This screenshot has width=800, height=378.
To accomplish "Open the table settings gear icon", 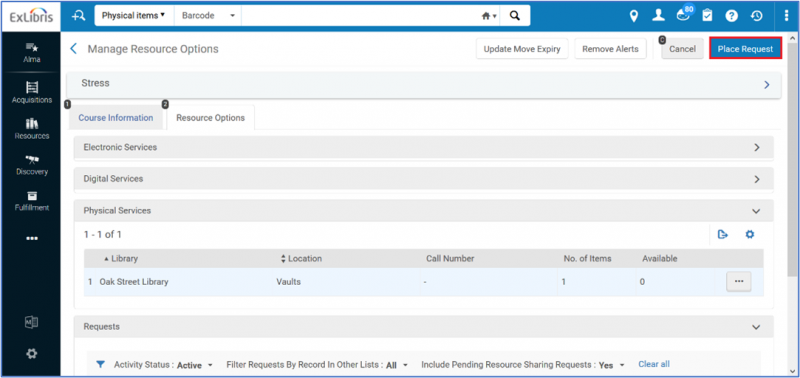I will click(749, 235).
